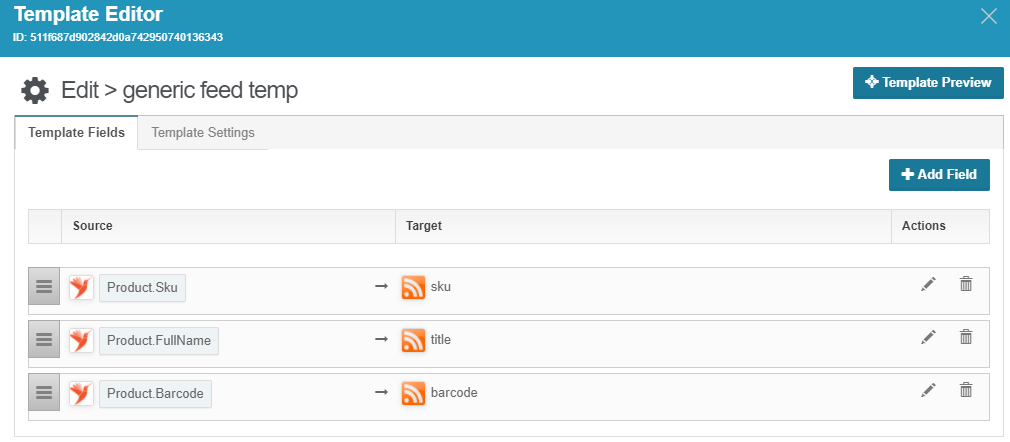1010x442 pixels.
Task: Click the 'Edit > generic feed temp' heading
Action: (180, 91)
